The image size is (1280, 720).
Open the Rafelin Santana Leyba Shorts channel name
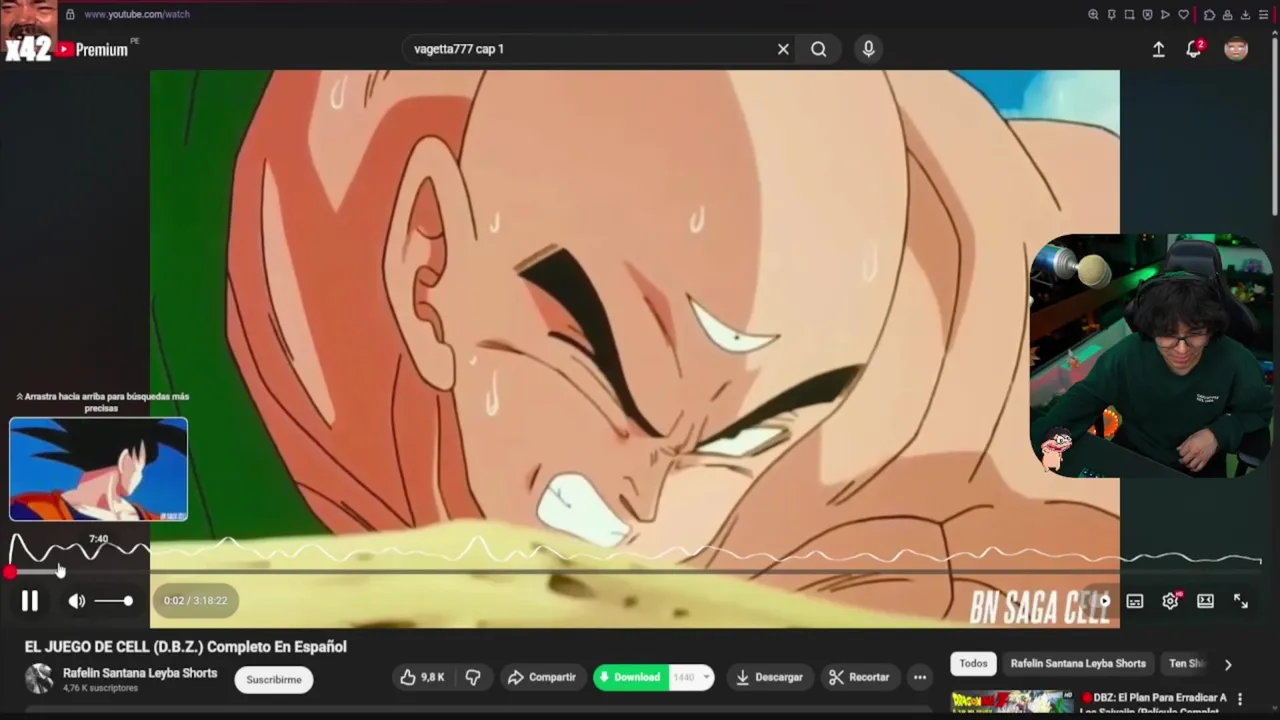click(x=140, y=673)
